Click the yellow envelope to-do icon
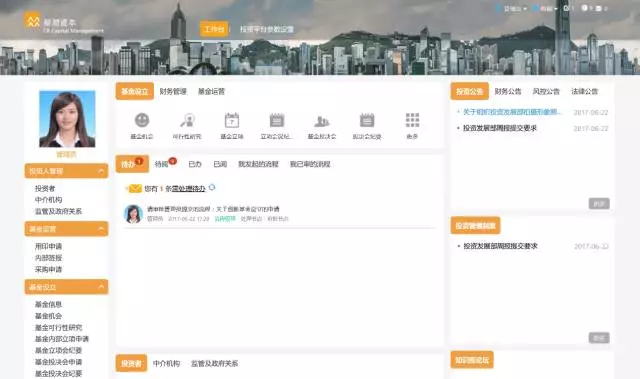Screen dimensions: 640x379 click(134, 188)
